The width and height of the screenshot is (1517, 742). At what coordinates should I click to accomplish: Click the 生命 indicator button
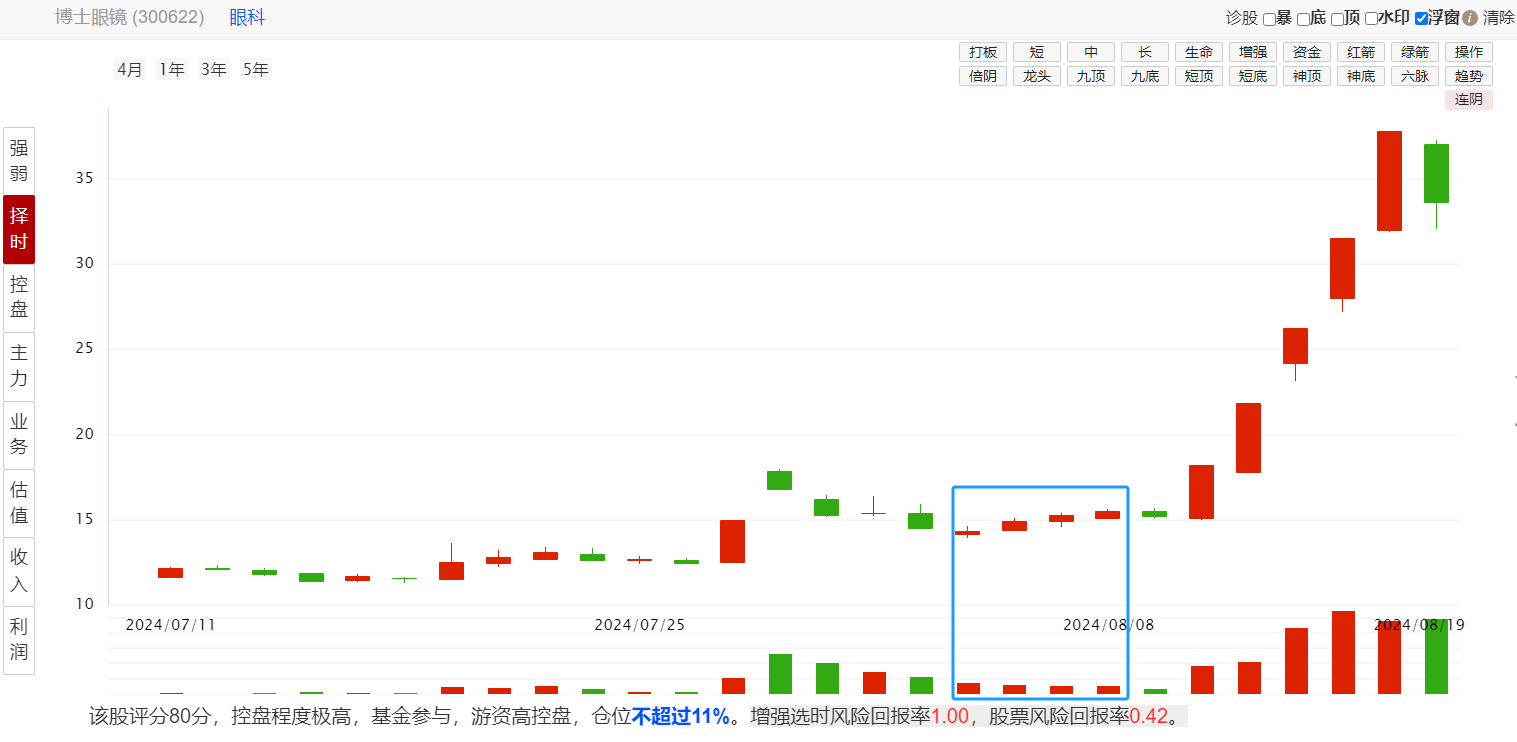[1199, 52]
